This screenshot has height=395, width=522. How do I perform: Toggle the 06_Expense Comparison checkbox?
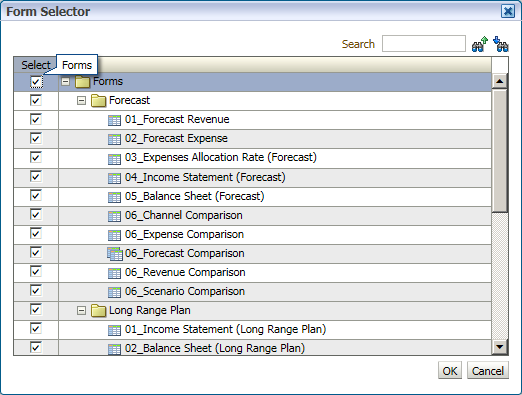(36, 233)
